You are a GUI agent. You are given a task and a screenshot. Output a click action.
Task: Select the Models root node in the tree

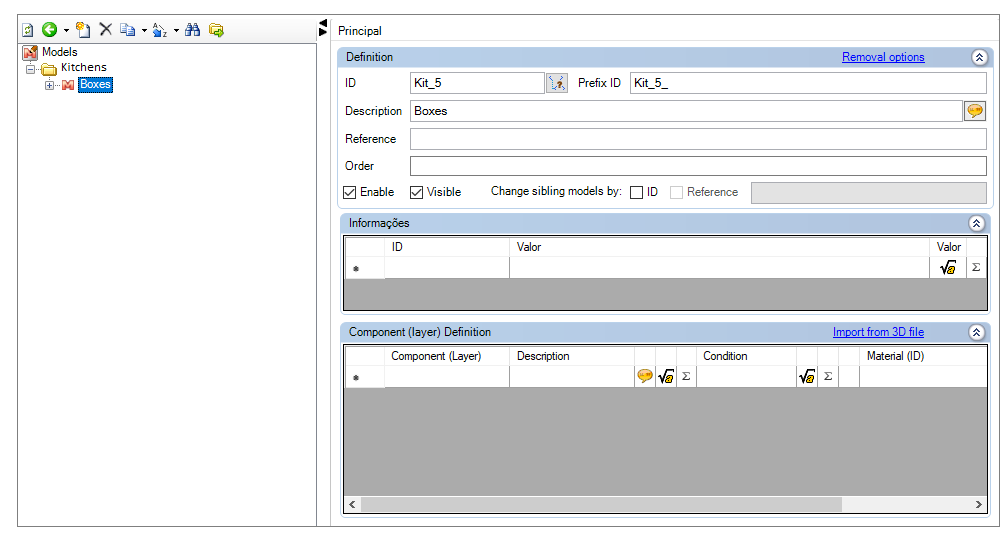[x=60, y=52]
